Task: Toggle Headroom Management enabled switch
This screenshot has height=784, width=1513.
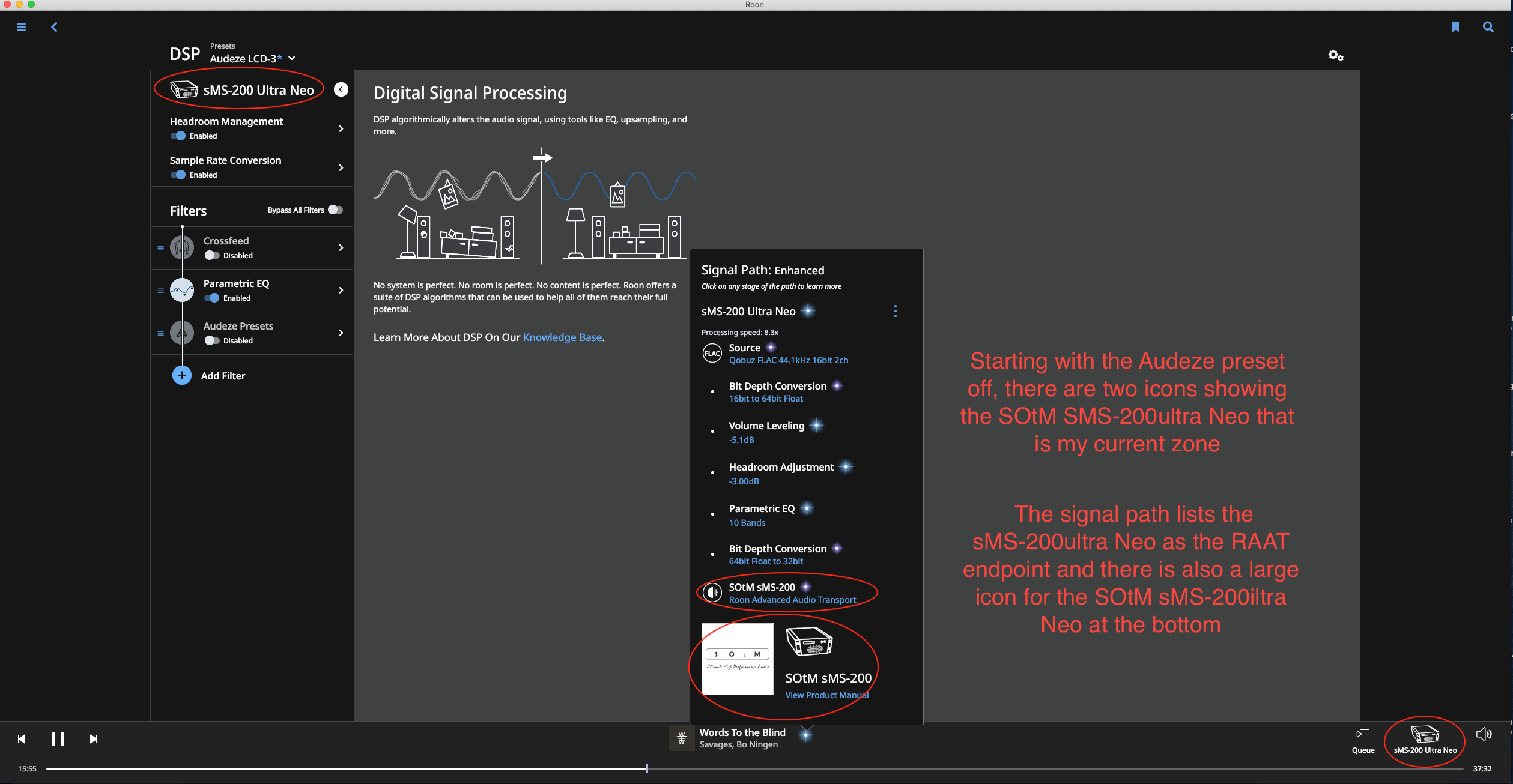Action: click(178, 136)
